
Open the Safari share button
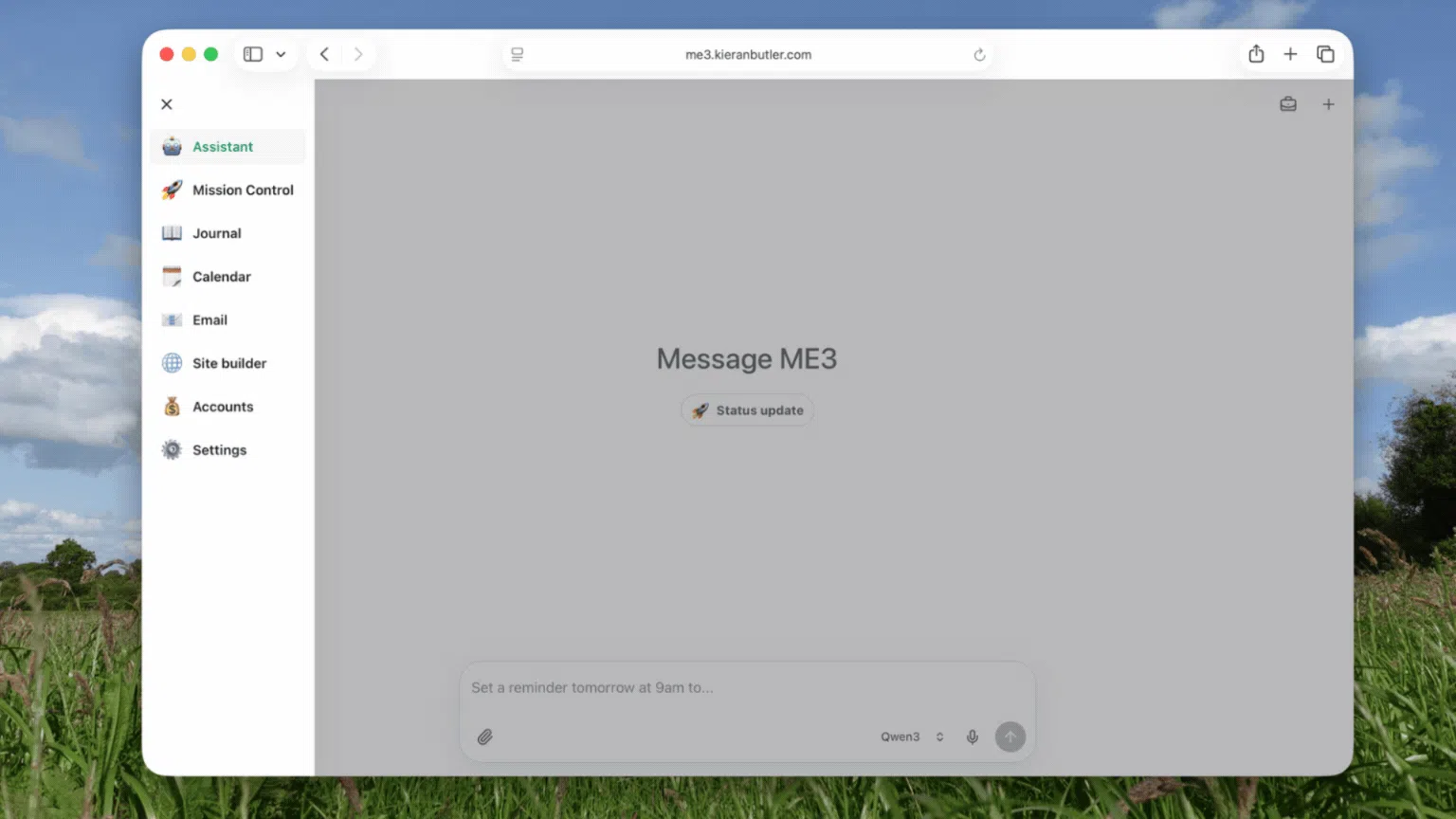(1256, 54)
